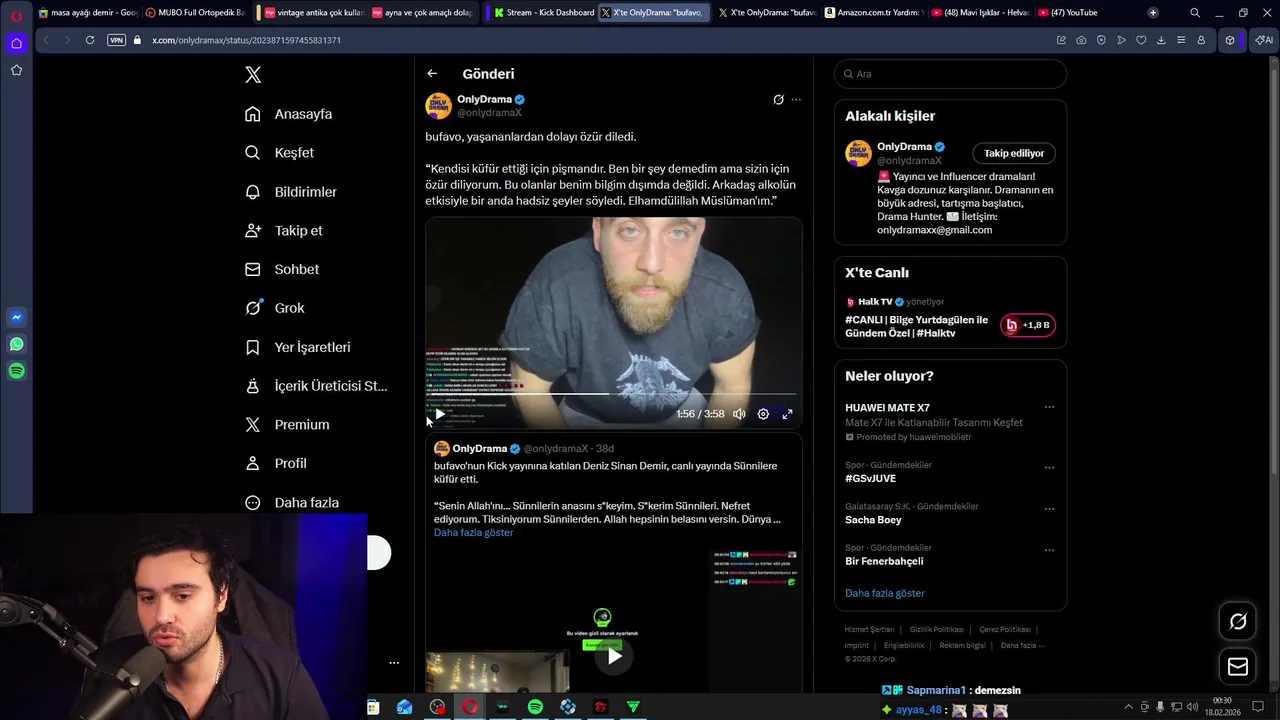Viewport: 1280px width, 720px height.
Task: Open Messenger in Opera sidebar
Action: [16, 317]
